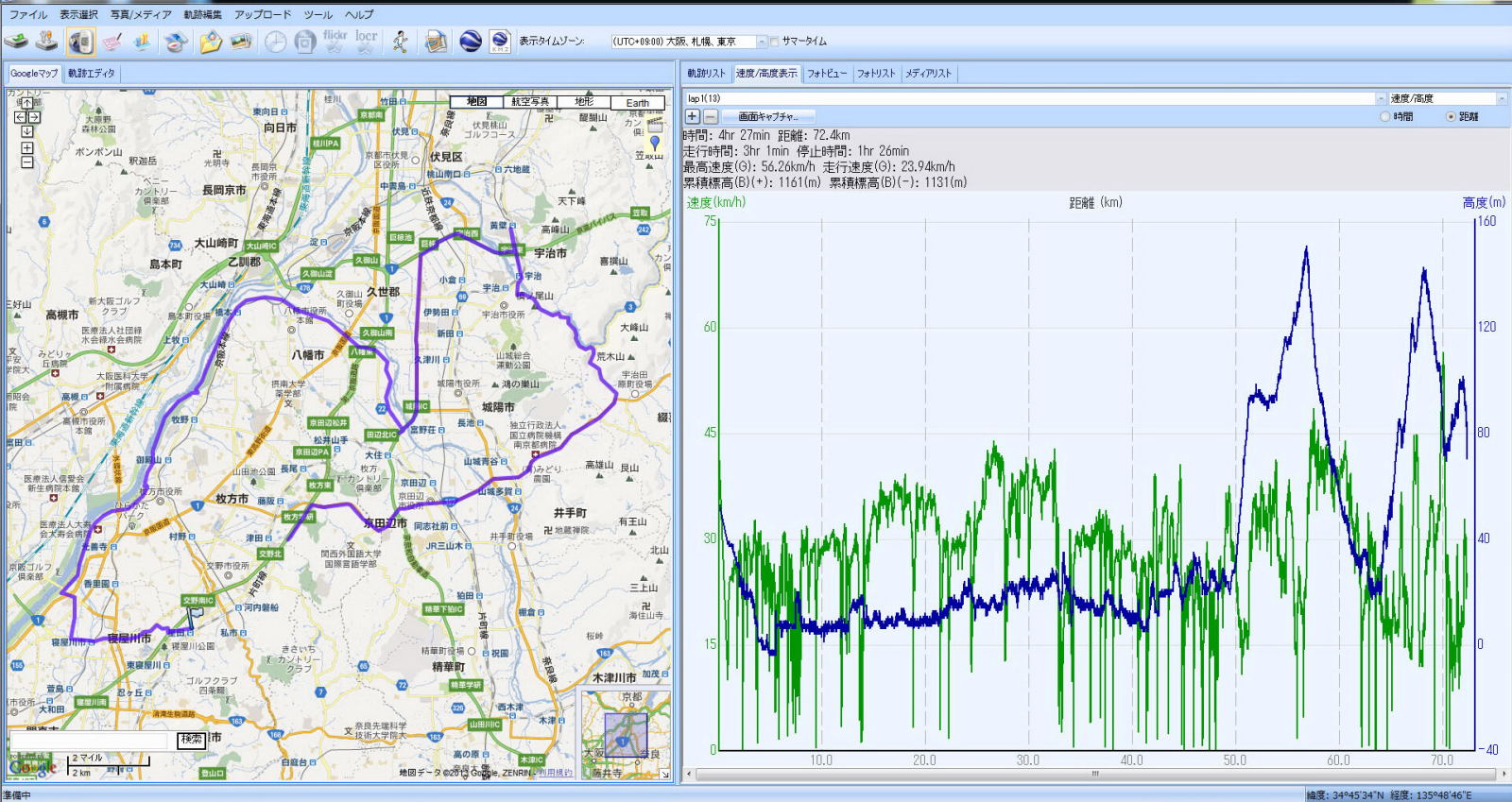Open the 写真/メディア menu
The height and width of the screenshot is (802, 1512).
point(141,14)
